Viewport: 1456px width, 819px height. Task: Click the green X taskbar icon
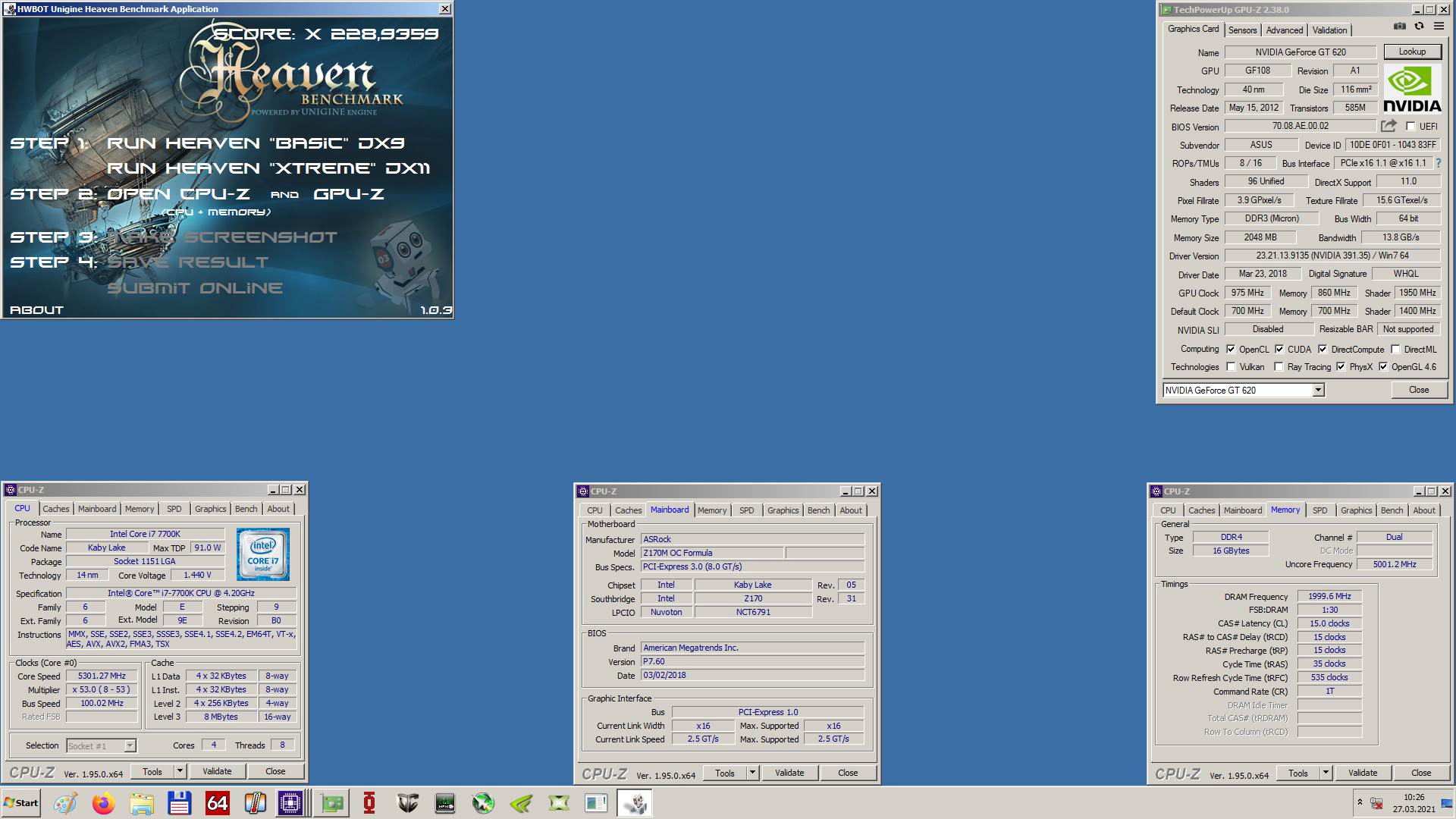[559, 803]
